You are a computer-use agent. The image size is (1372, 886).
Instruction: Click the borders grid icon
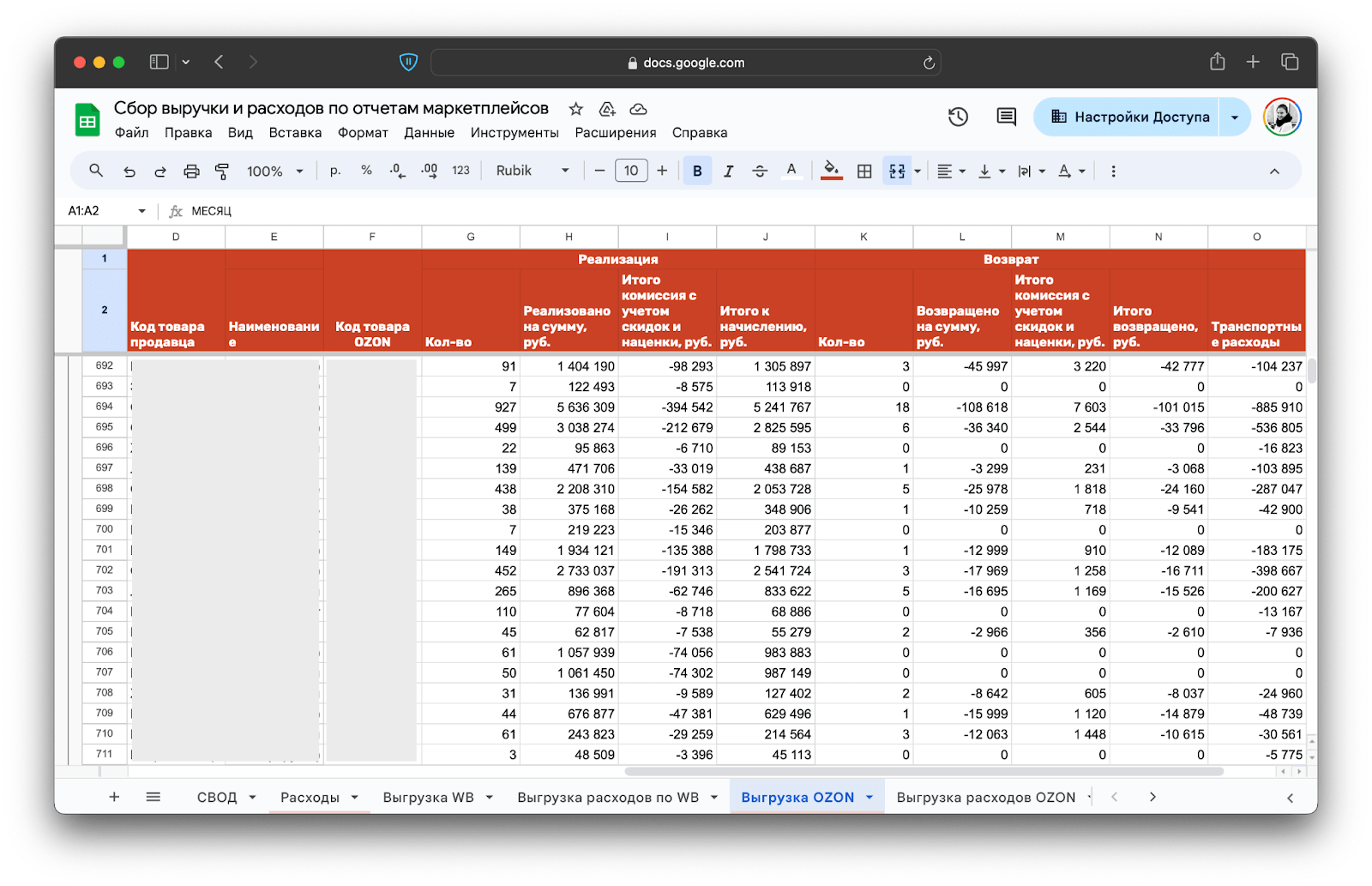[x=864, y=172]
